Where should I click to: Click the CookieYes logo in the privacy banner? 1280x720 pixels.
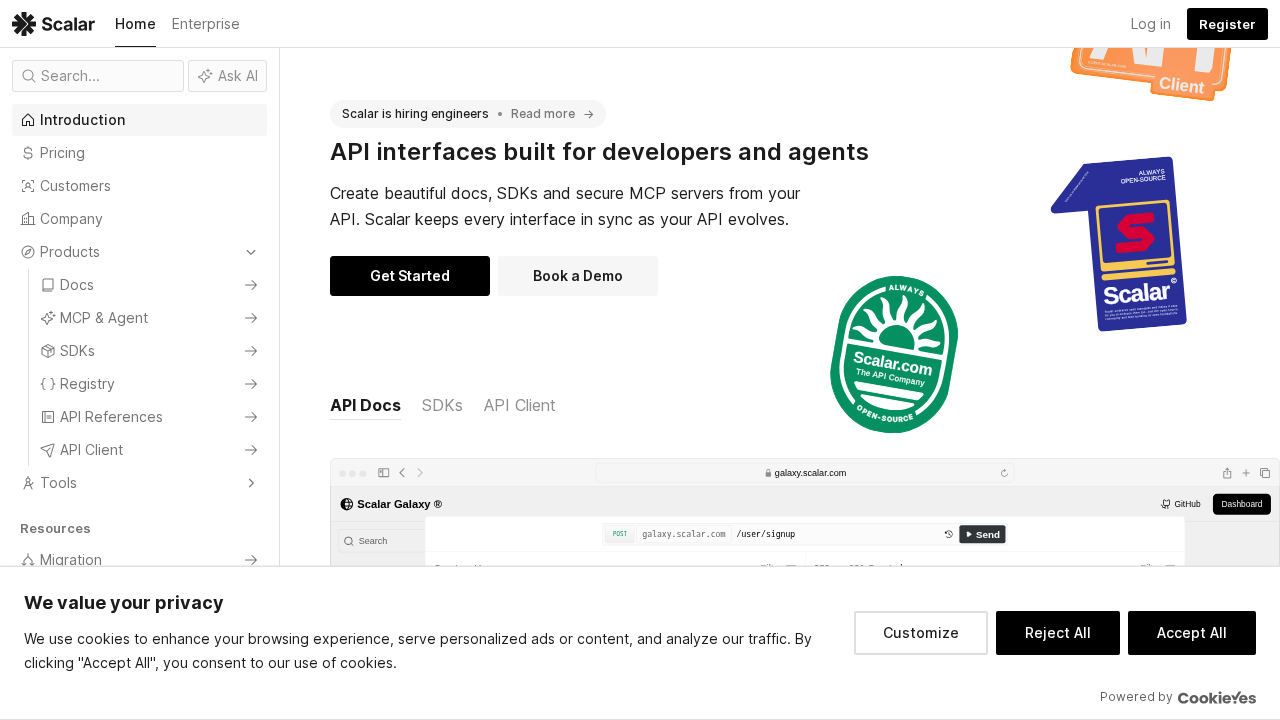(1217, 697)
